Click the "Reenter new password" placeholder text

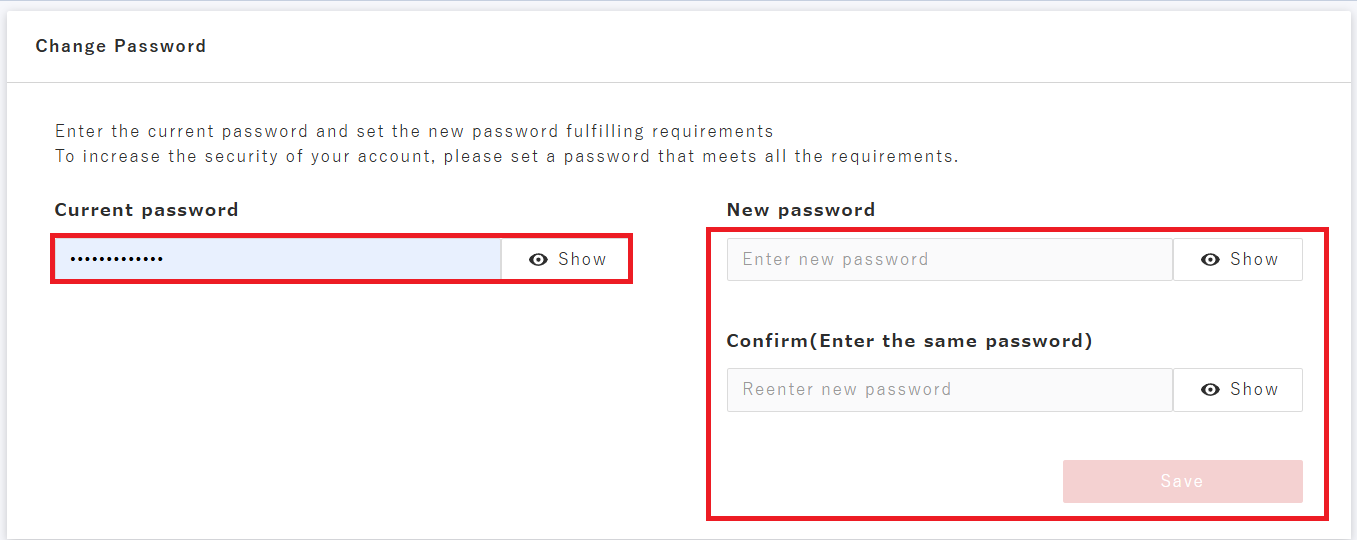click(x=846, y=390)
